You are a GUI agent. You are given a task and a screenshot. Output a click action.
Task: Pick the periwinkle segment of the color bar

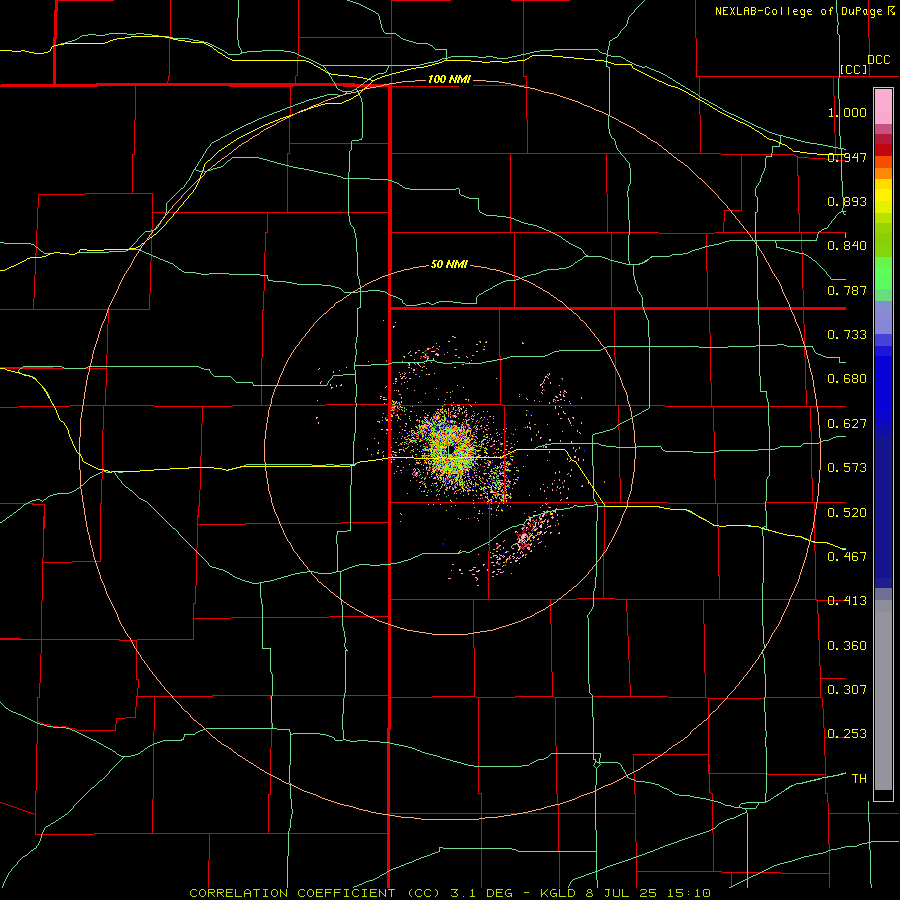(x=883, y=317)
